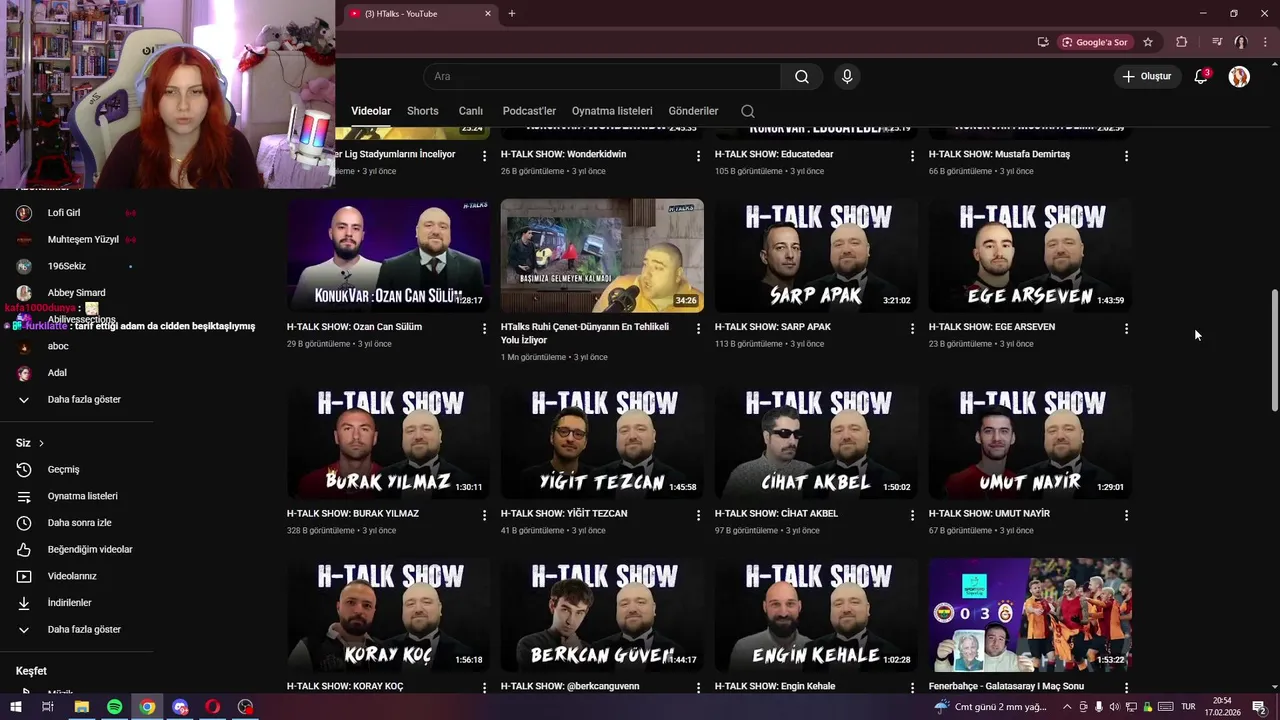Viewport: 1280px width, 720px height.
Task: Click the search magnifier button
Action: [802, 76]
